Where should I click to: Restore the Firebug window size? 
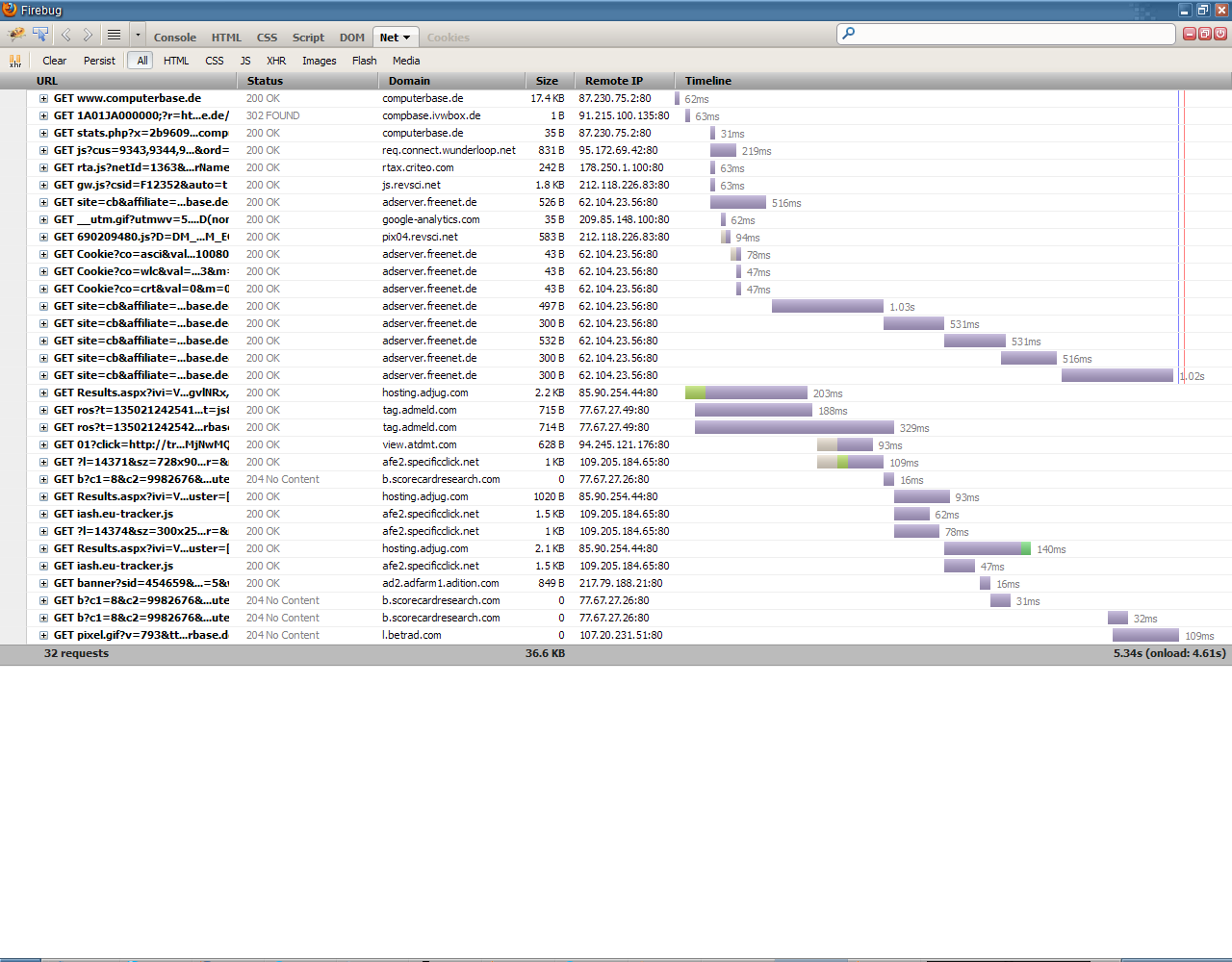point(1203,10)
